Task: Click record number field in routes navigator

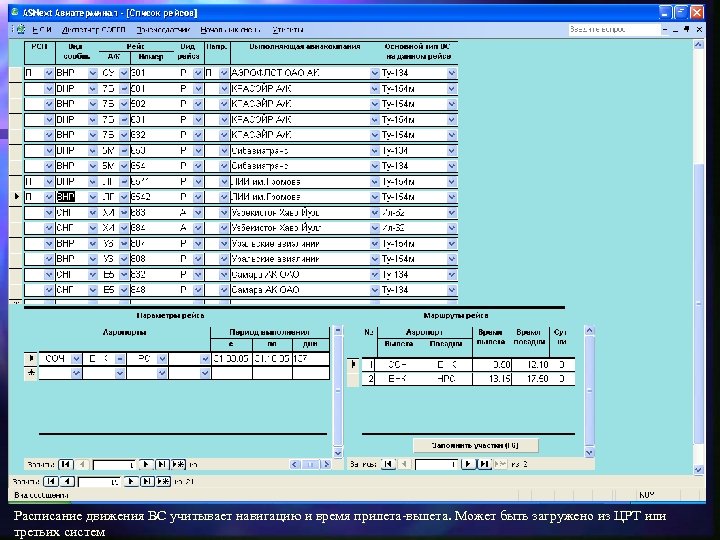Action: click(436, 465)
